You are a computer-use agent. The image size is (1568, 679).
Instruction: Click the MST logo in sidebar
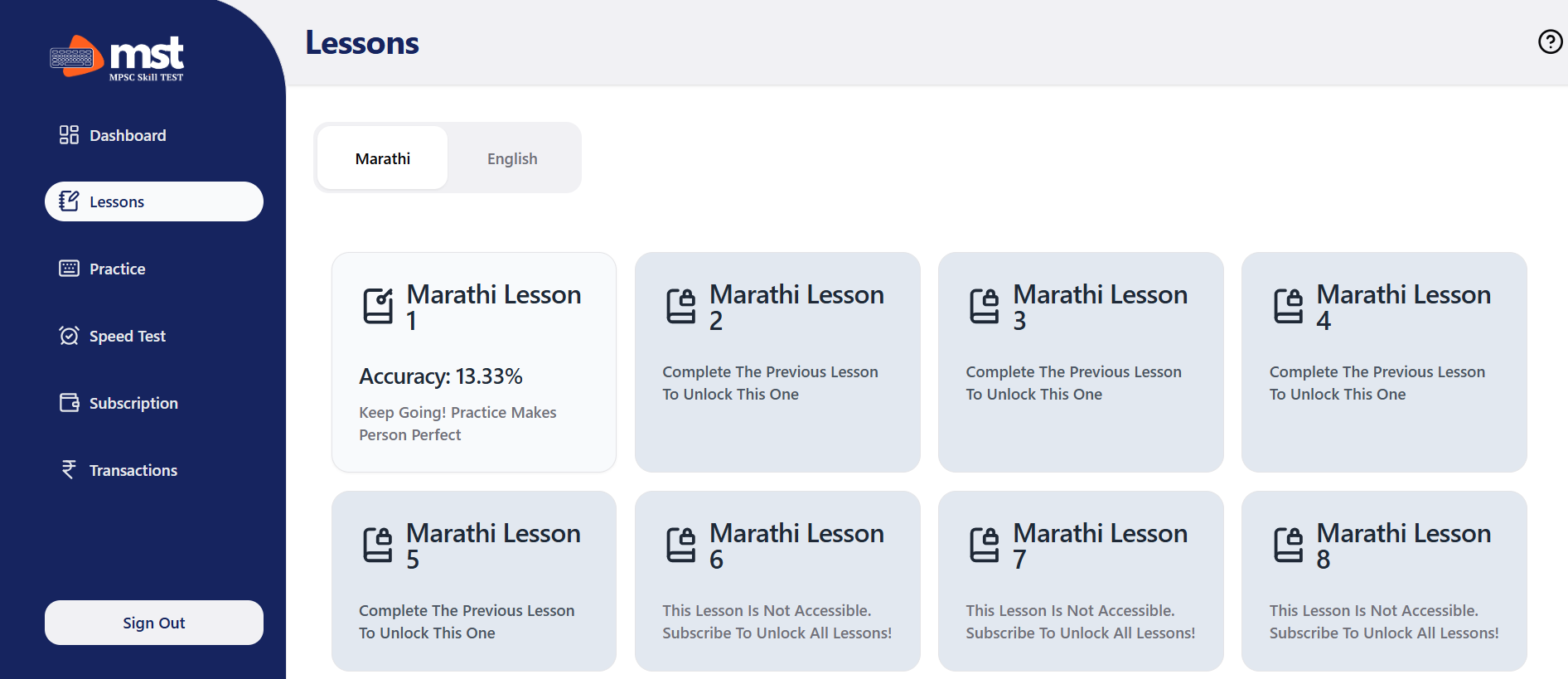(x=117, y=57)
